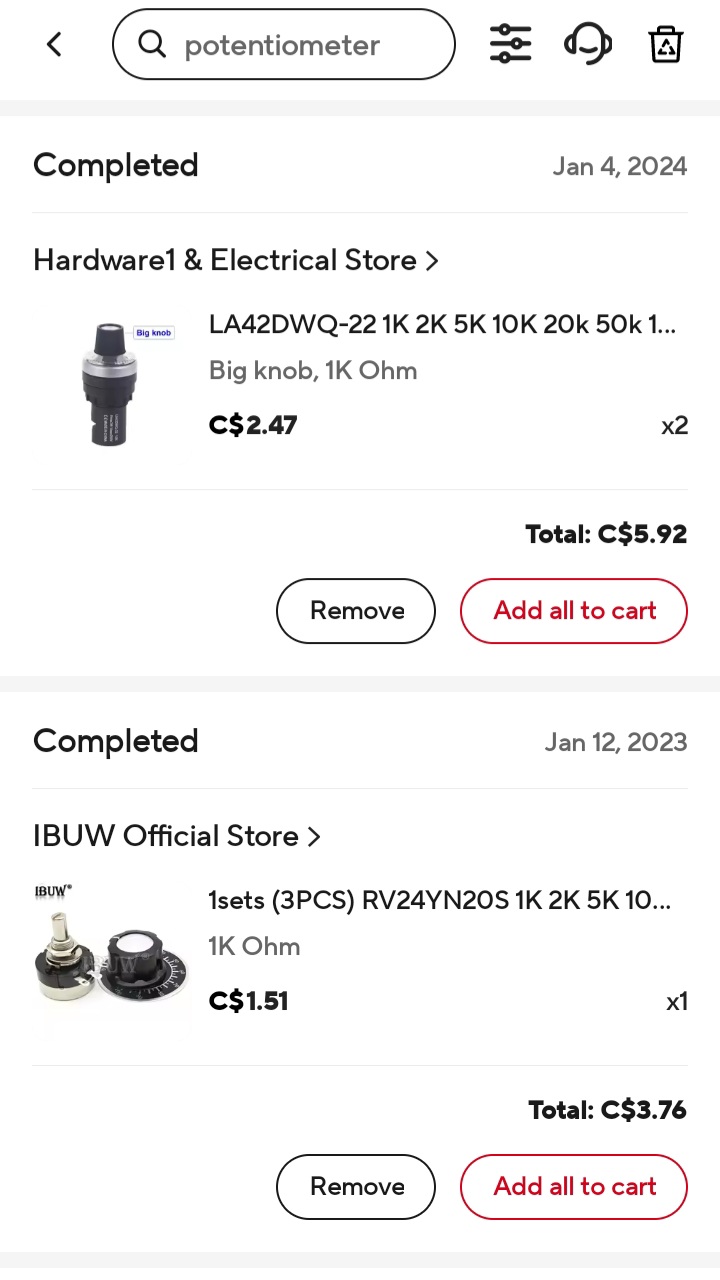Open Hardware1 & Electrical Store page

[225, 260]
